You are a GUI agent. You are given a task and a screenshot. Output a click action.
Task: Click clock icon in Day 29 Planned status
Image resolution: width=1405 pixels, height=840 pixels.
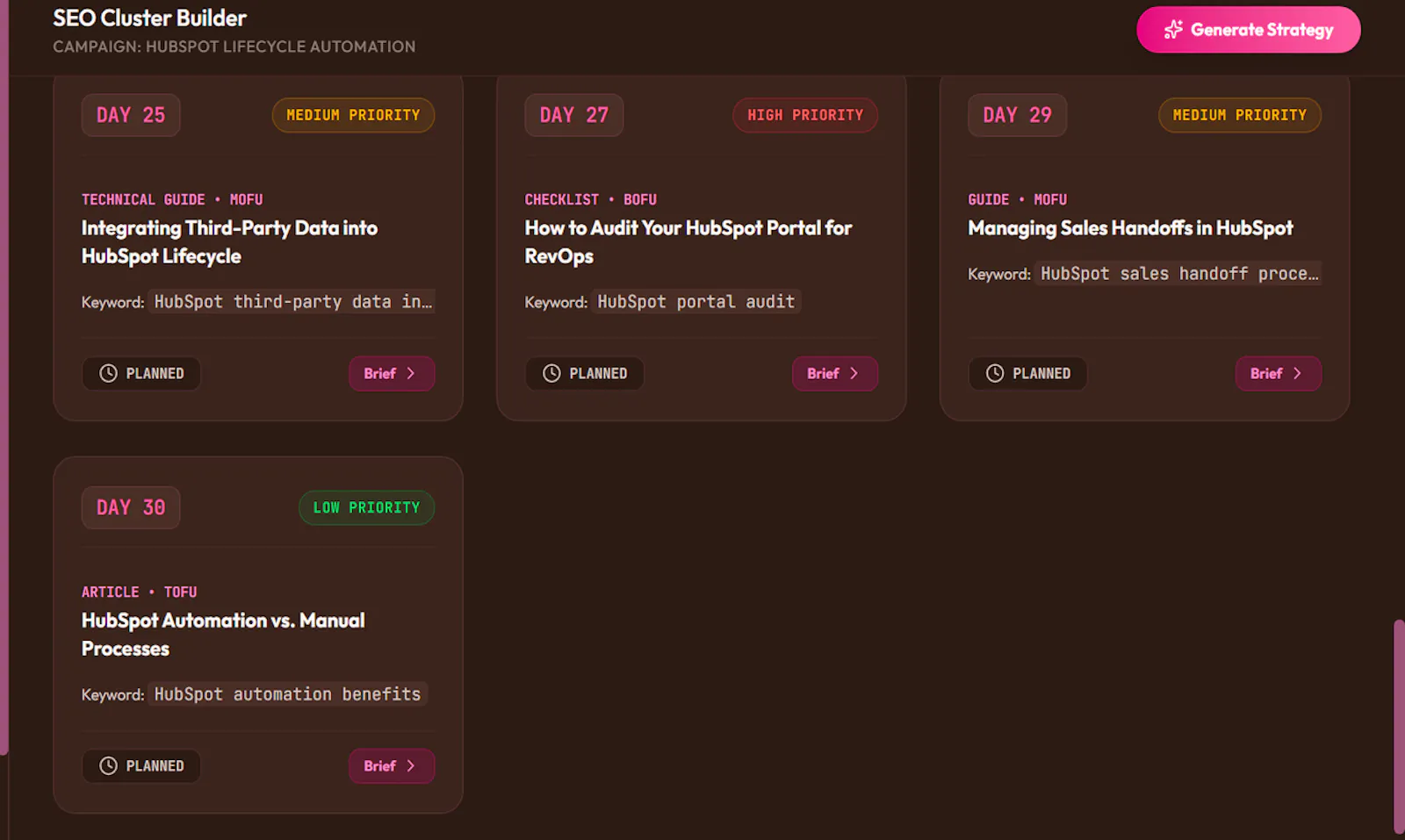995,373
